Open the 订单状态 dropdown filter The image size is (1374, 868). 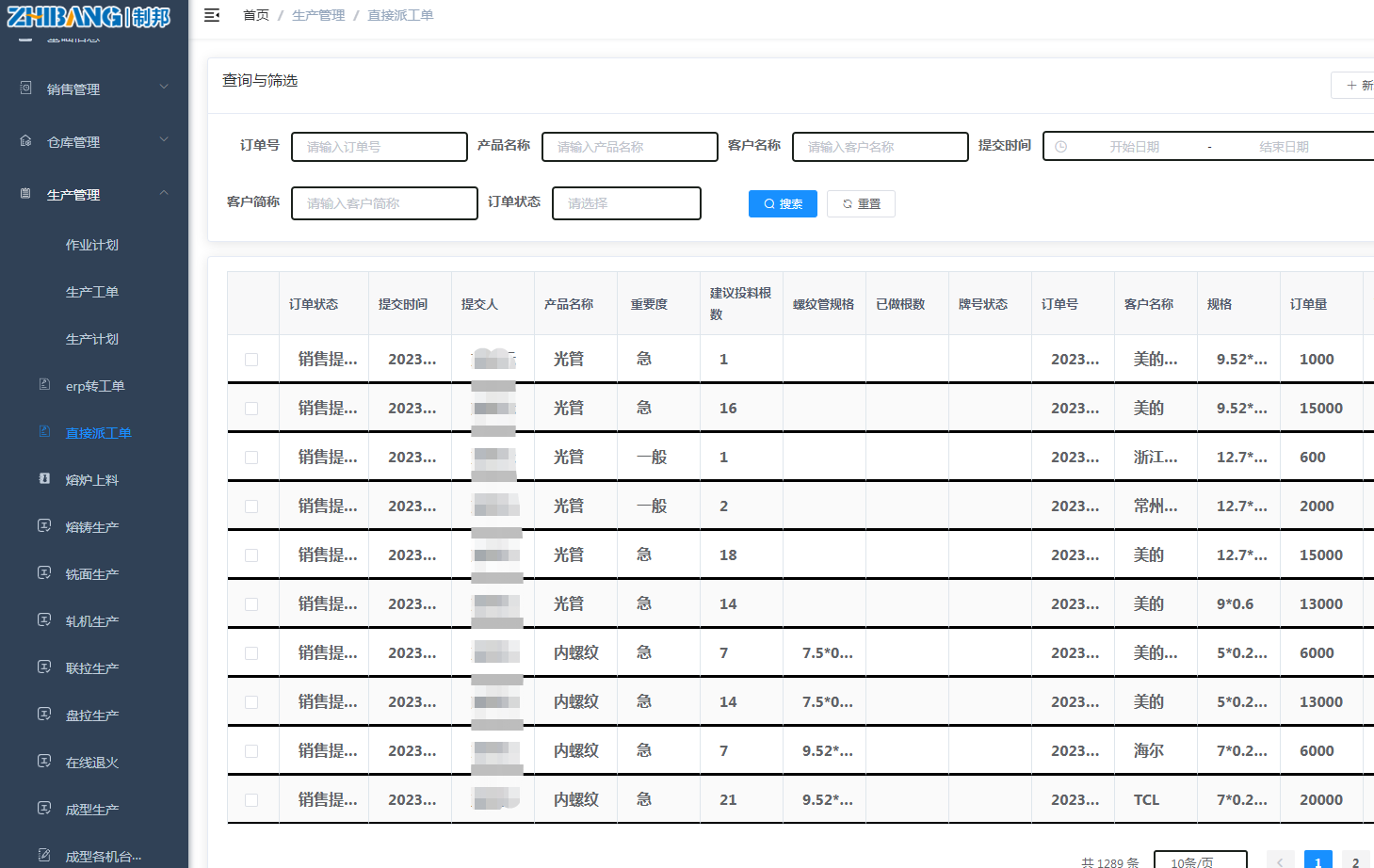pyautogui.click(x=627, y=203)
